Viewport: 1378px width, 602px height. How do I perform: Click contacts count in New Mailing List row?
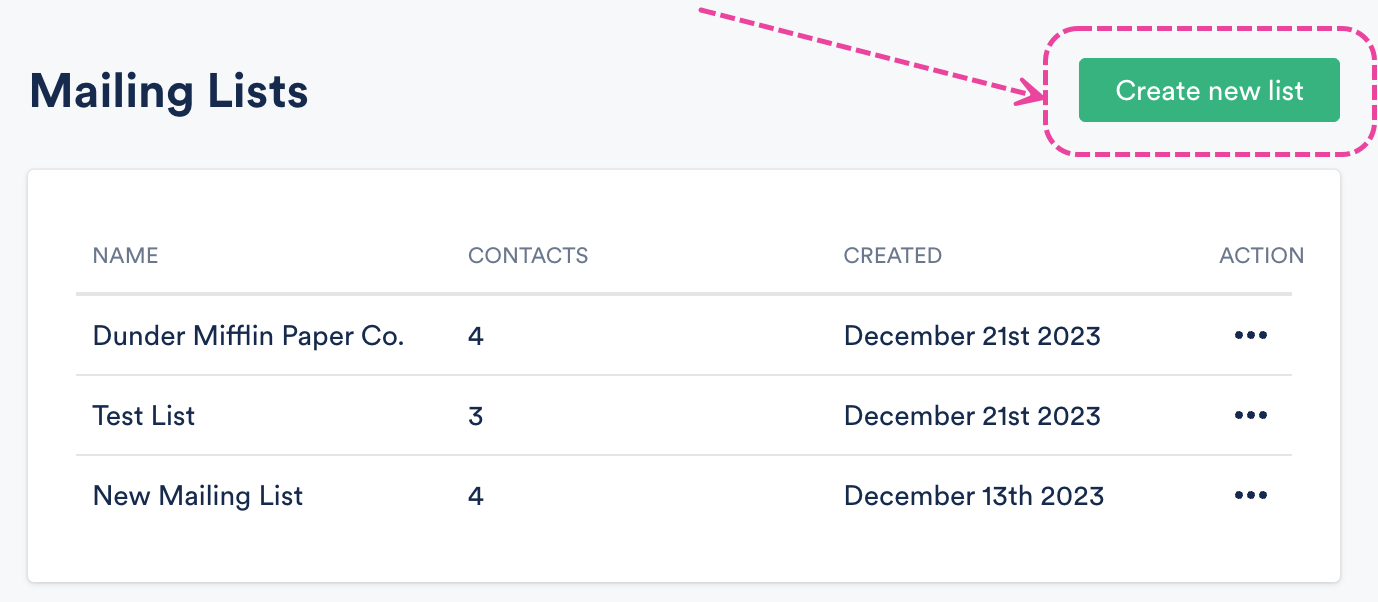point(476,496)
